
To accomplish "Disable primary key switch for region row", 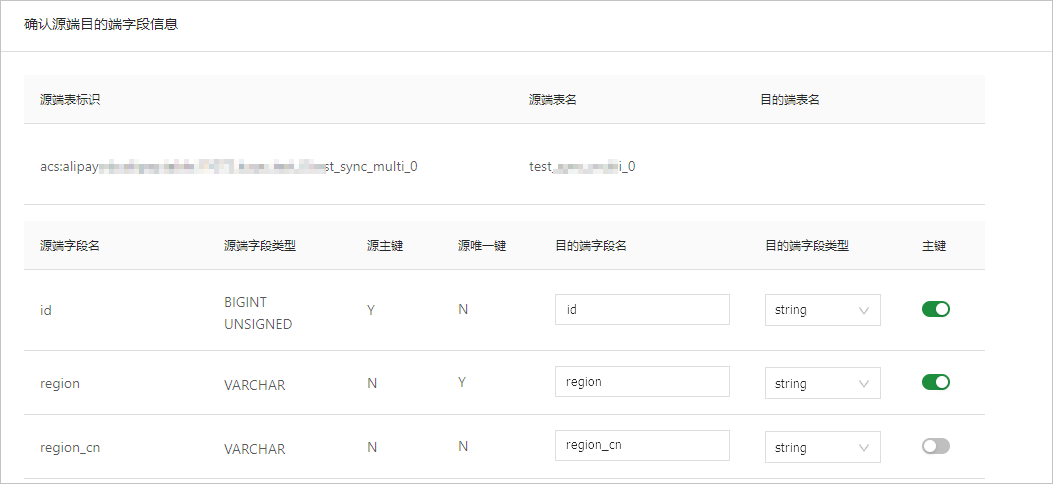I will (x=935, y=382).
